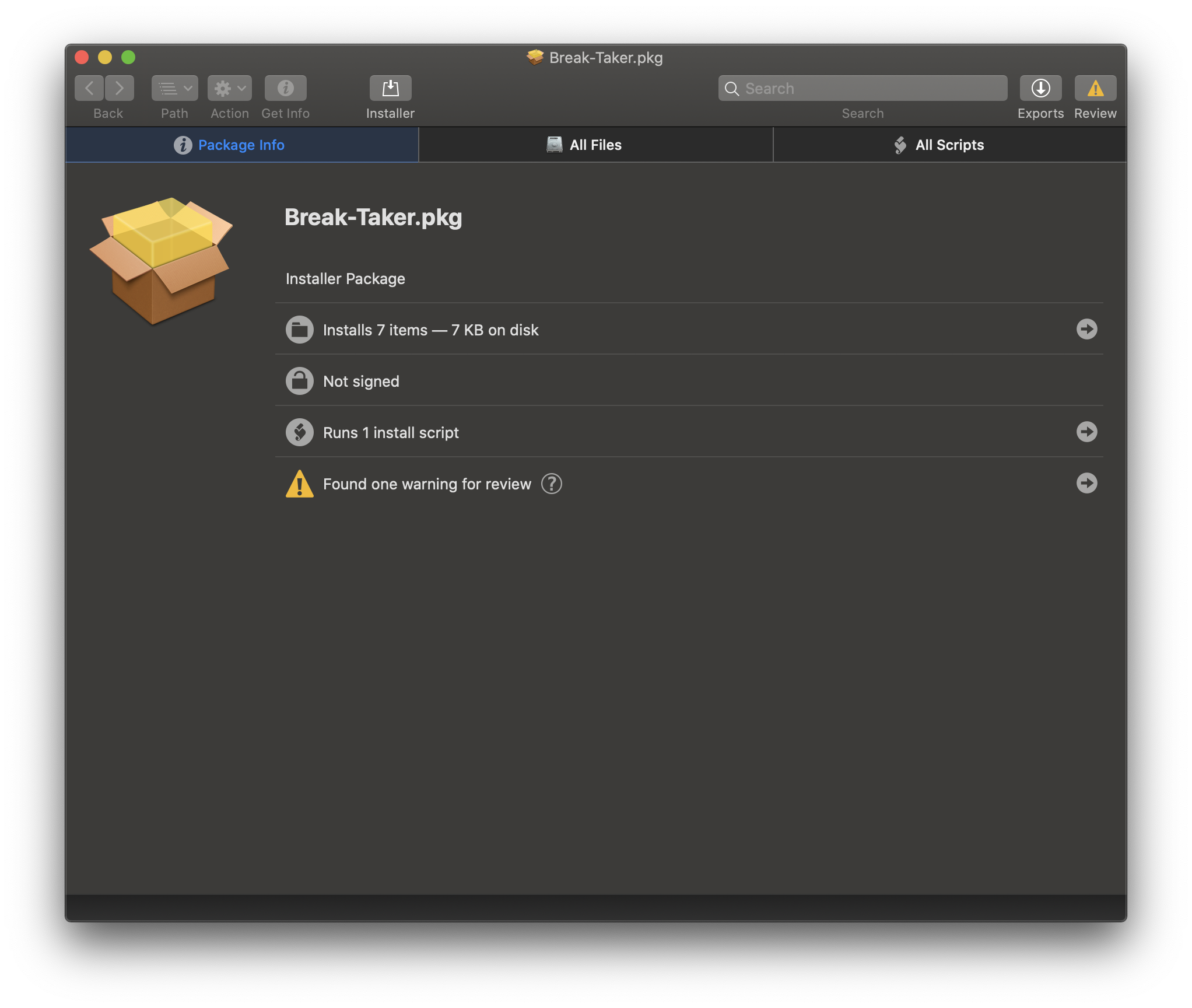
Task: Click the warning help question mark
Action: click(x=551, y=484)
